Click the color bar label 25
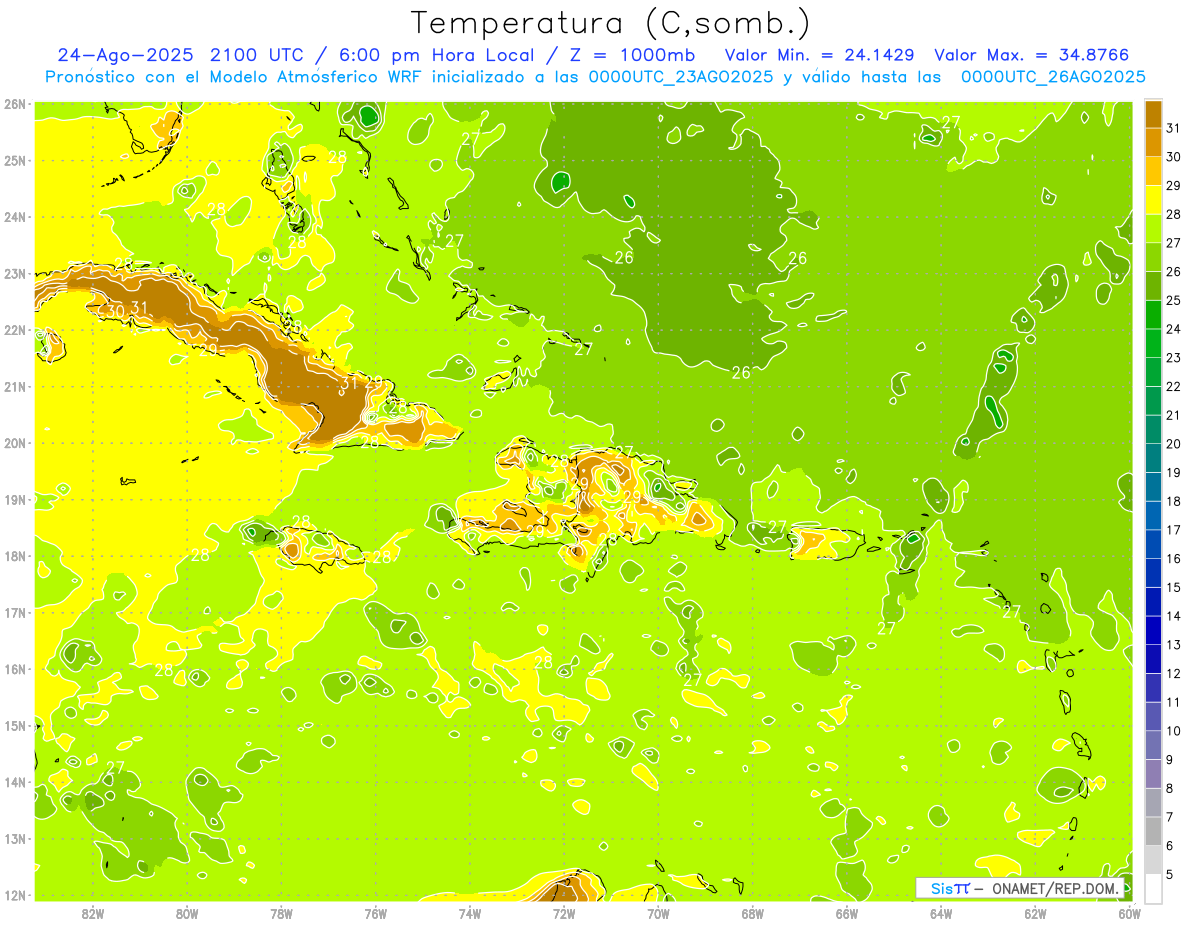The width and height of the screenshot is (1200, 927). point(1174,301)
